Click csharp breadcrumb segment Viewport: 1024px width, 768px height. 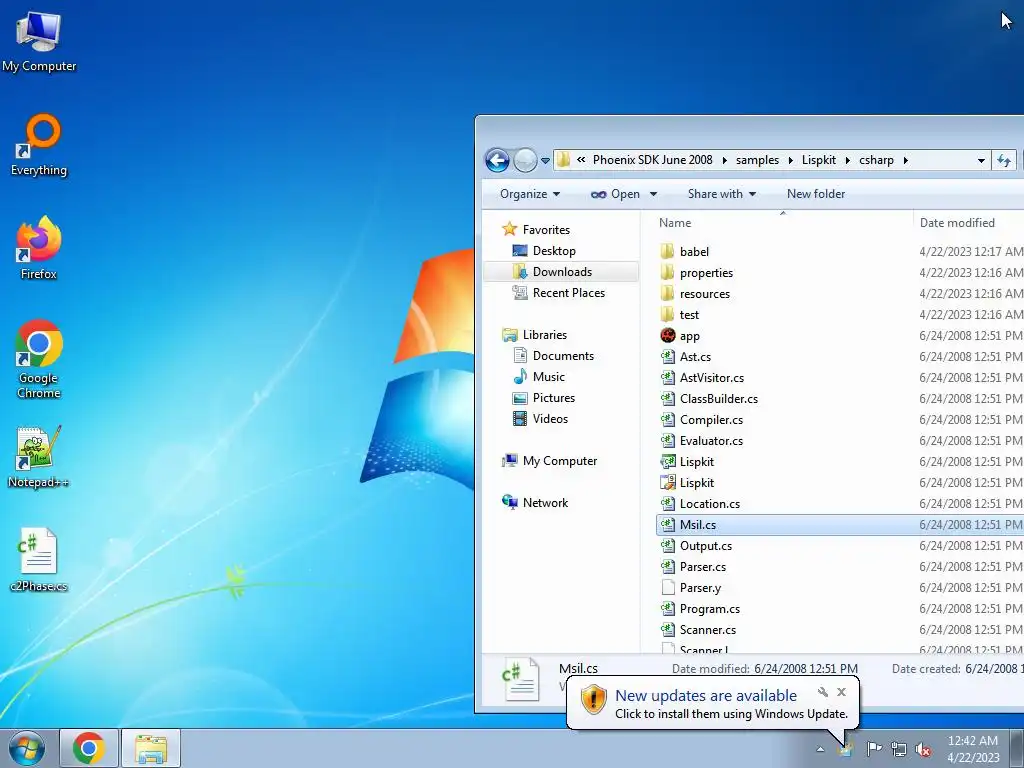tap(876, 160)
